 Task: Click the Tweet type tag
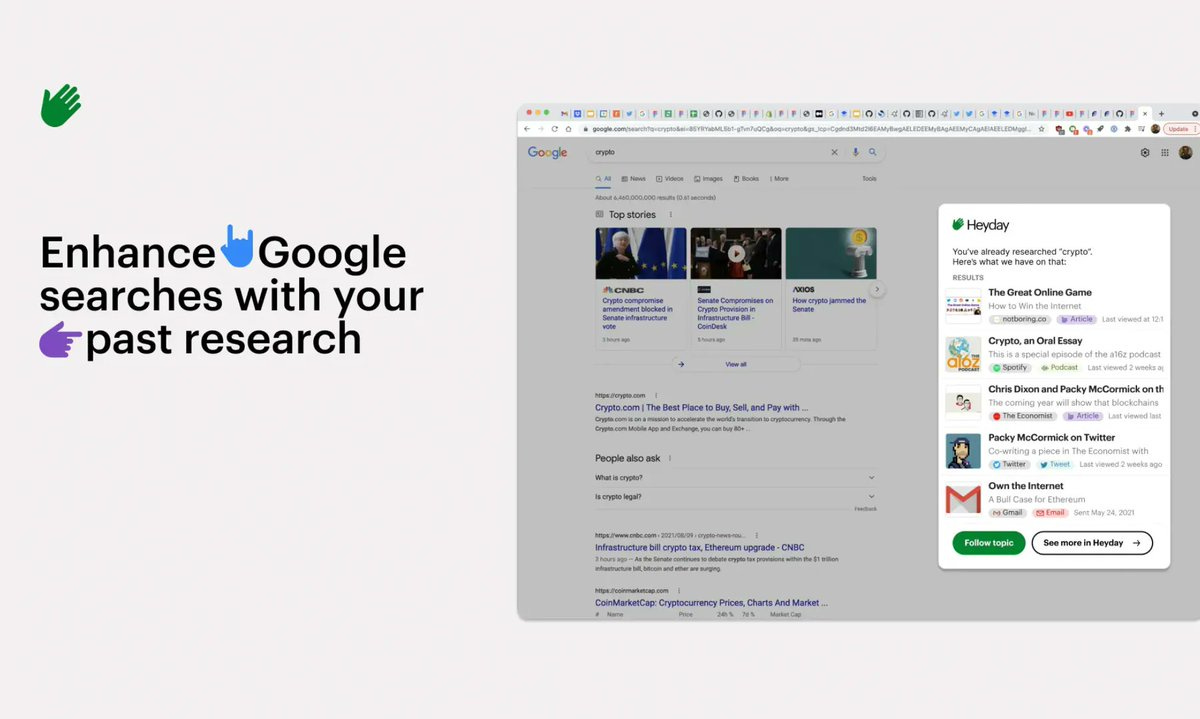[1055, 464]
